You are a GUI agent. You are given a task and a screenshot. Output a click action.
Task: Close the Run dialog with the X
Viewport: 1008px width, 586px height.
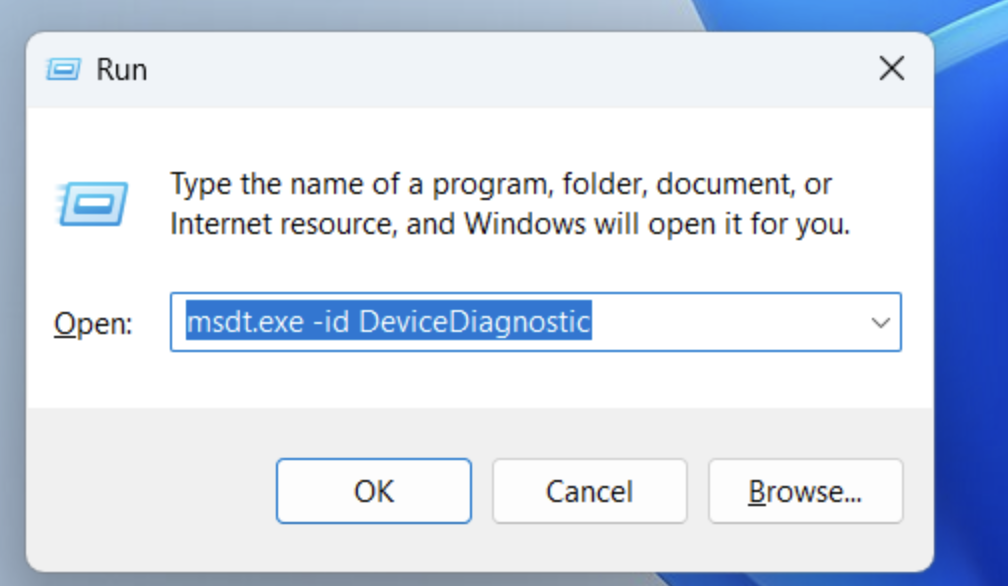coord(891,68)
